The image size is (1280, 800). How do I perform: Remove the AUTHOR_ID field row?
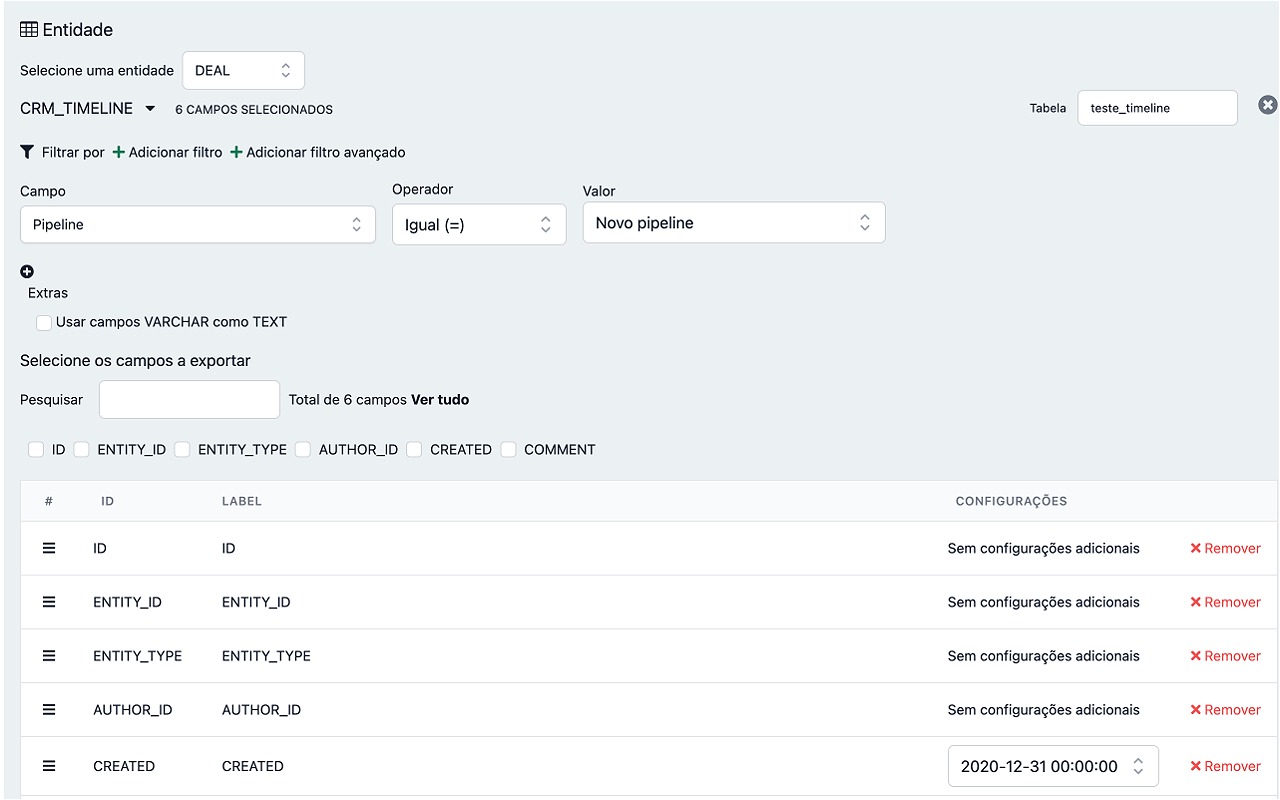(x=1225, y=710)
